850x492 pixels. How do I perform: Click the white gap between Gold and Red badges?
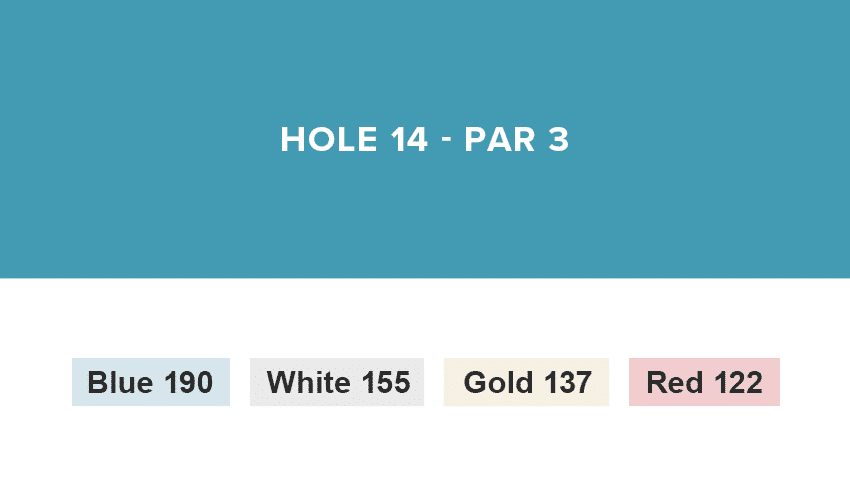pos(619,382)
